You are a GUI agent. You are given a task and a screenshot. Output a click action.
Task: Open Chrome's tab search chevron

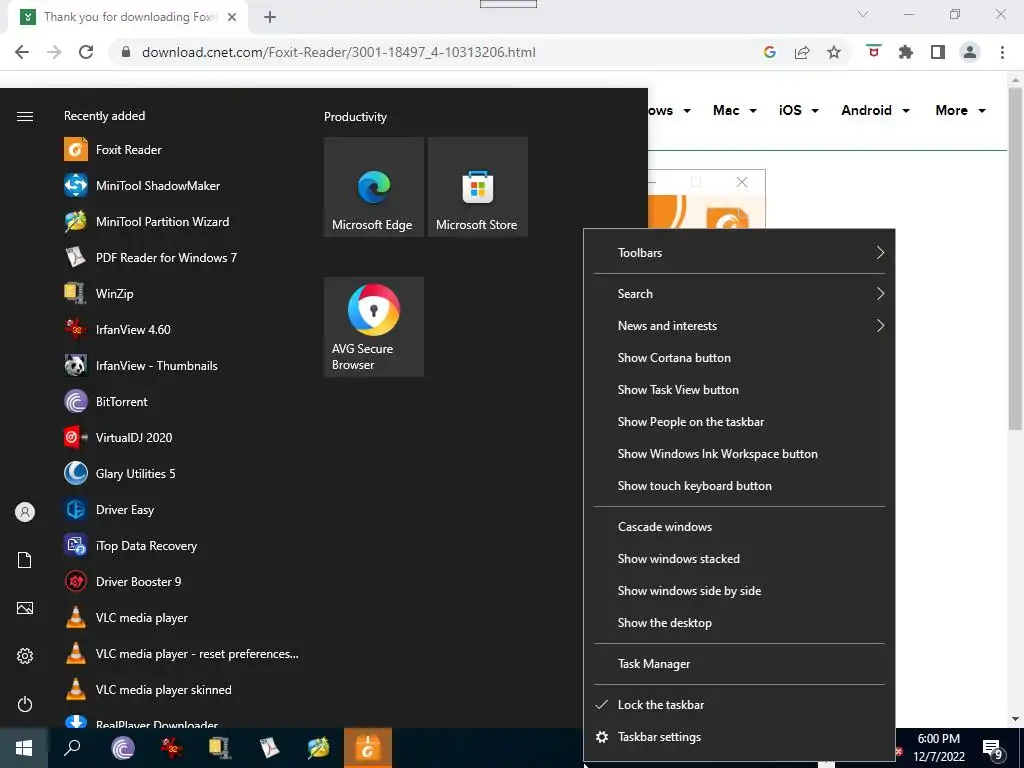tap(863, 14)
